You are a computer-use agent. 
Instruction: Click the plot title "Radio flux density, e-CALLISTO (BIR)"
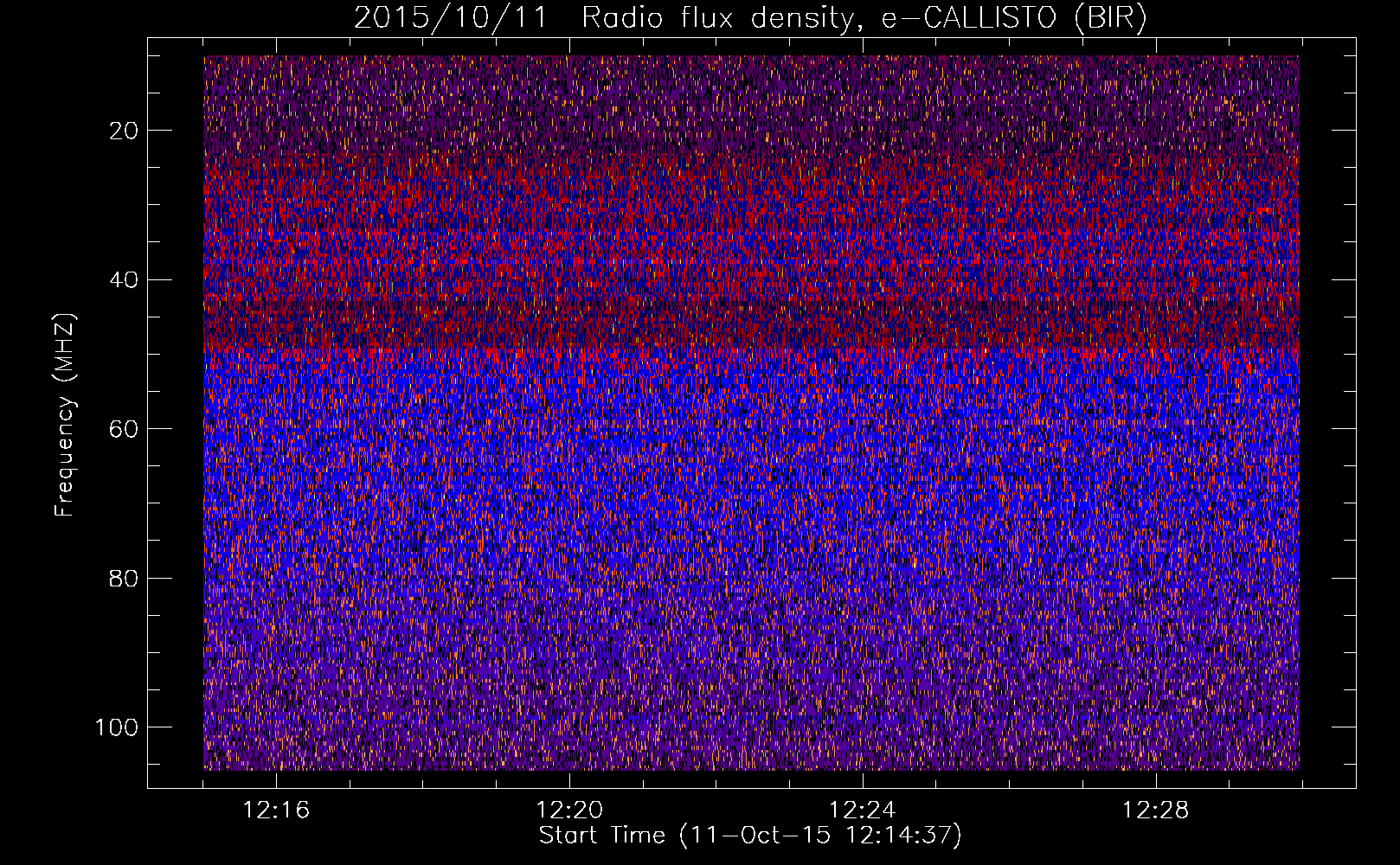(x=864, y=18)
